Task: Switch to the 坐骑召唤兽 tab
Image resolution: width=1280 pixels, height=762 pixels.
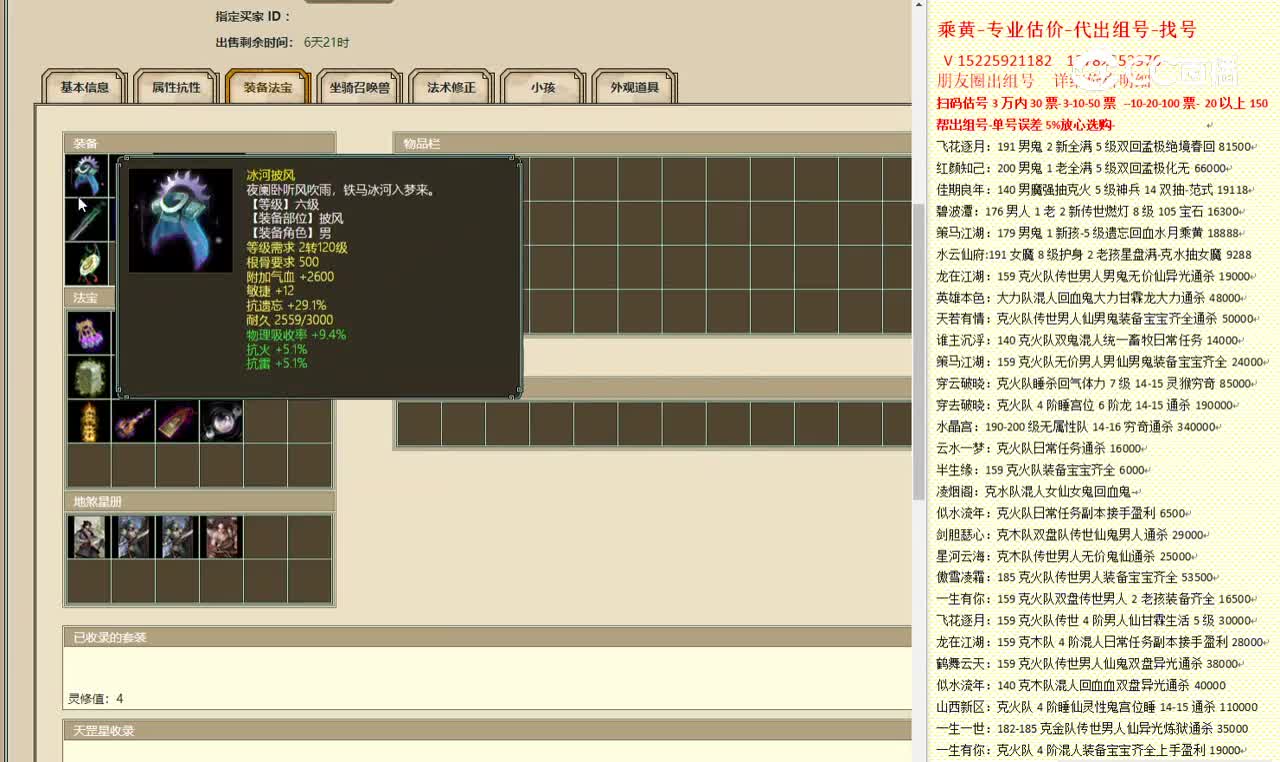Action: pyautogui.click(x=360, y=87)
